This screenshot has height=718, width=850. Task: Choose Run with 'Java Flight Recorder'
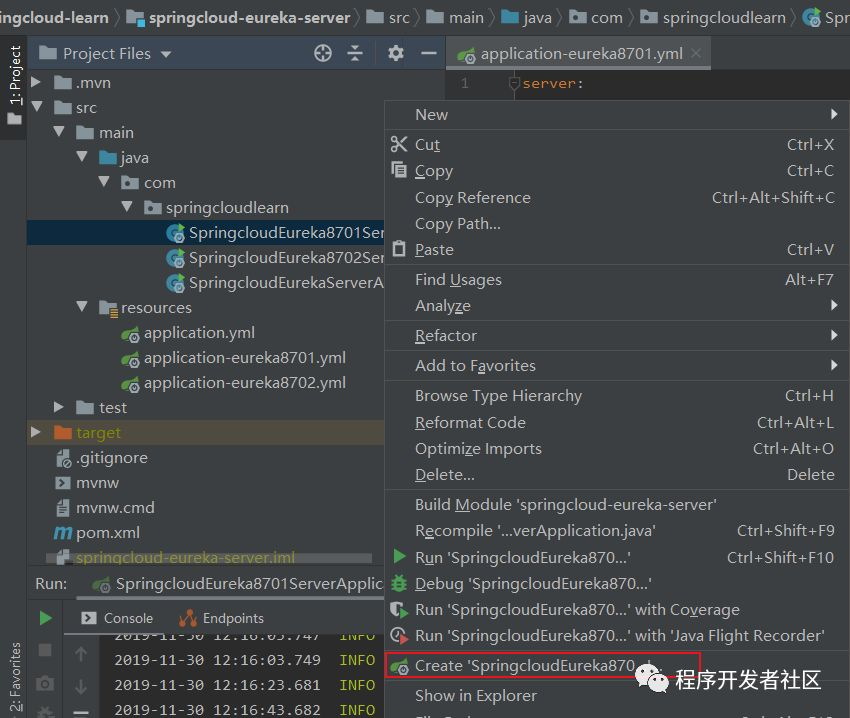point(617,636)
